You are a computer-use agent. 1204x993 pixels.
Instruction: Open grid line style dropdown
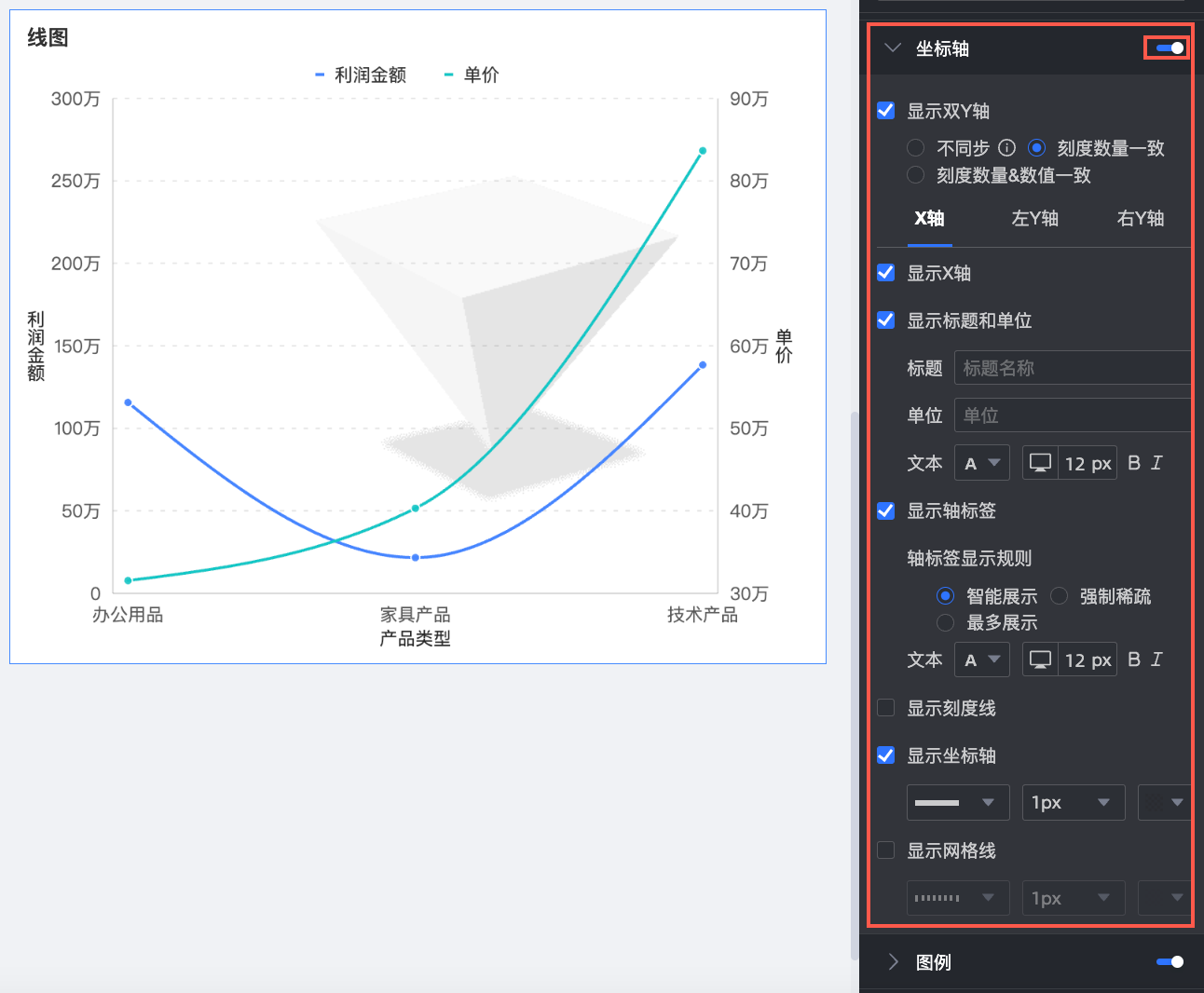pos(958,897)
